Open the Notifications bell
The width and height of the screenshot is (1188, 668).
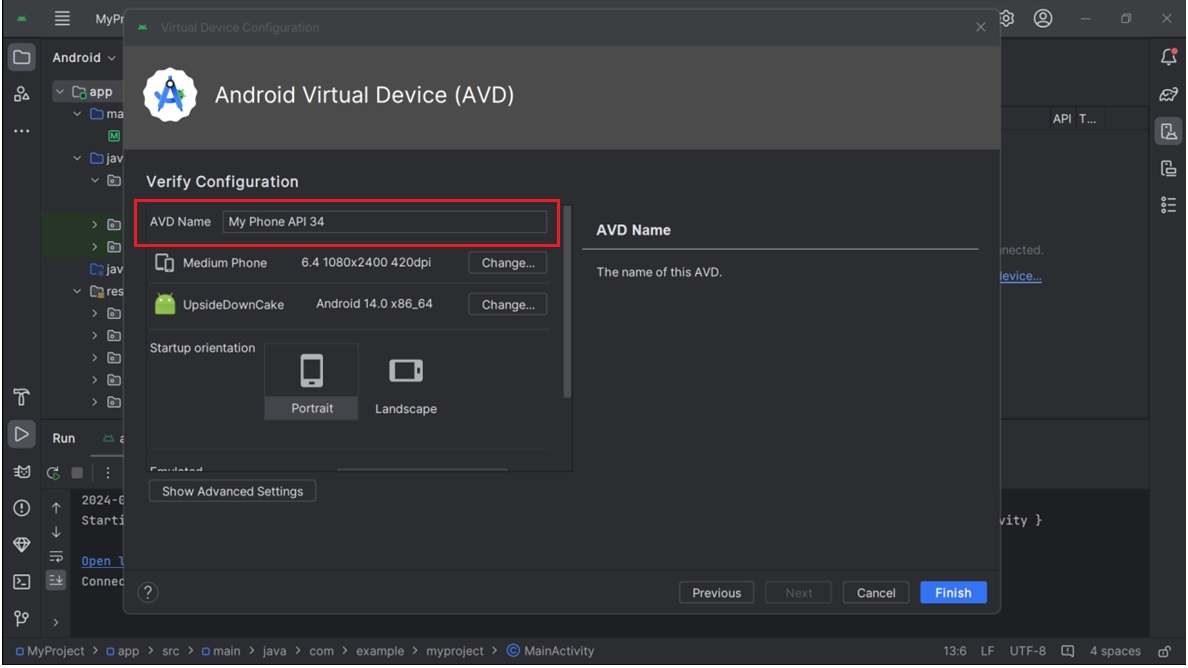pyautogui.click(x=1168, y=57)
